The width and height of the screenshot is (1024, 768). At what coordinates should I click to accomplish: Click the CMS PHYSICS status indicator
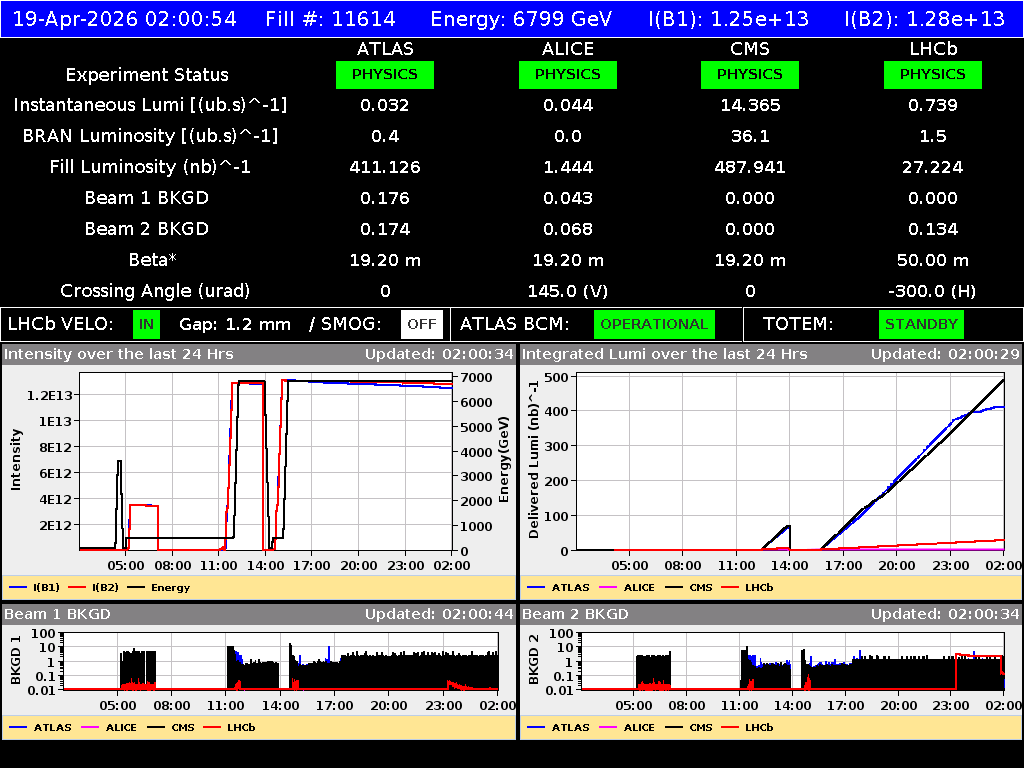(x=750, y=74)
